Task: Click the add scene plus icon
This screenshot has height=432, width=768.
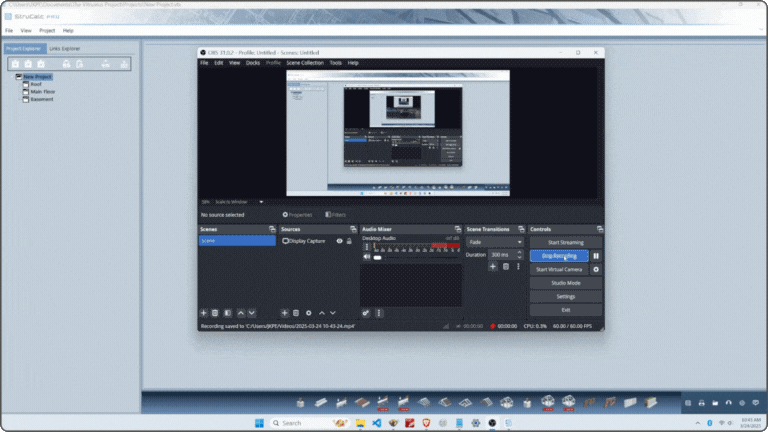Action: pyautogui.click(x=204, y=313)
